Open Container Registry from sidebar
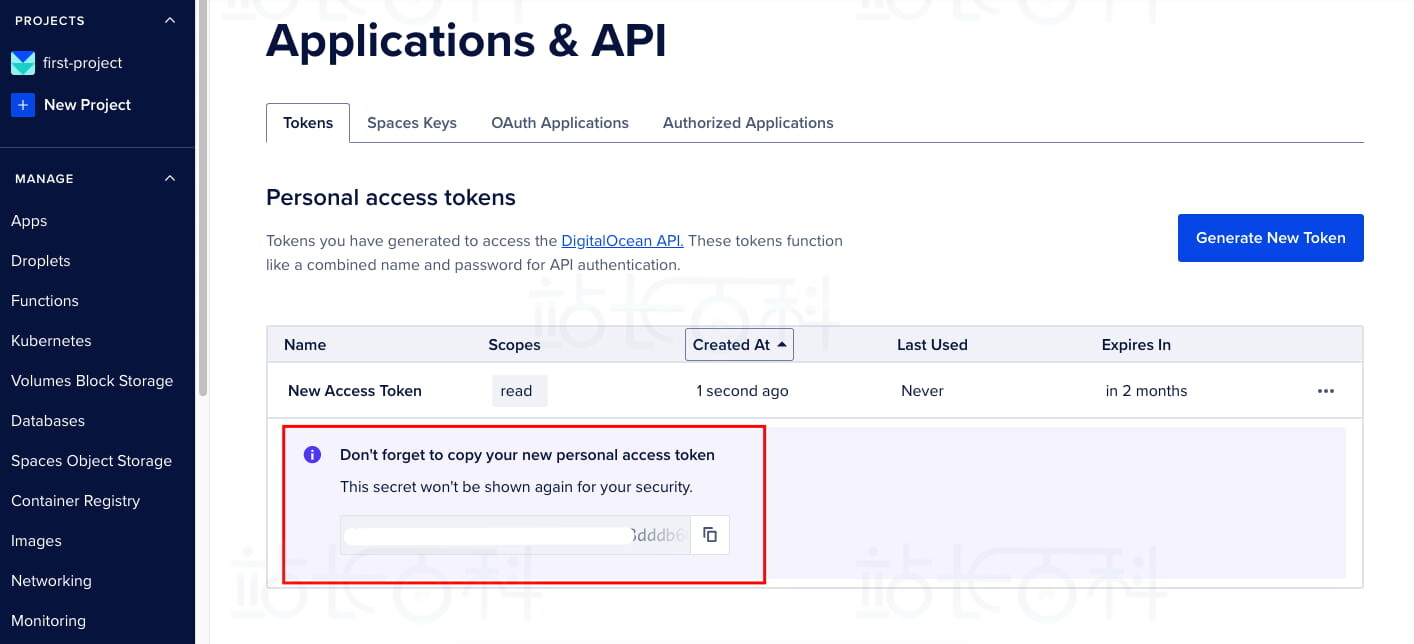Screen dimensions: 1414x644 click(x=75, y=501)
